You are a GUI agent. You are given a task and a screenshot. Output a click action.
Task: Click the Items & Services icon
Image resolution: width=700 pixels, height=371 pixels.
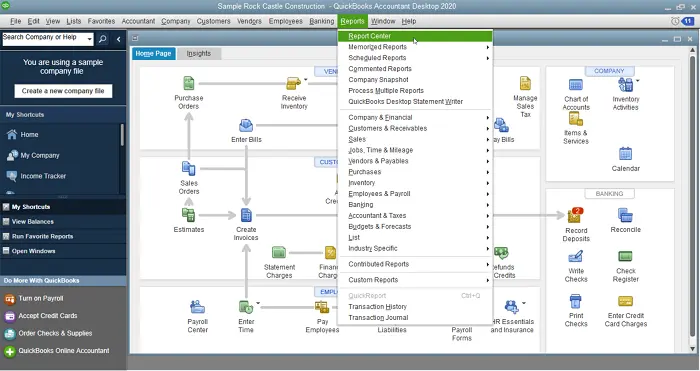coord(575,119)
